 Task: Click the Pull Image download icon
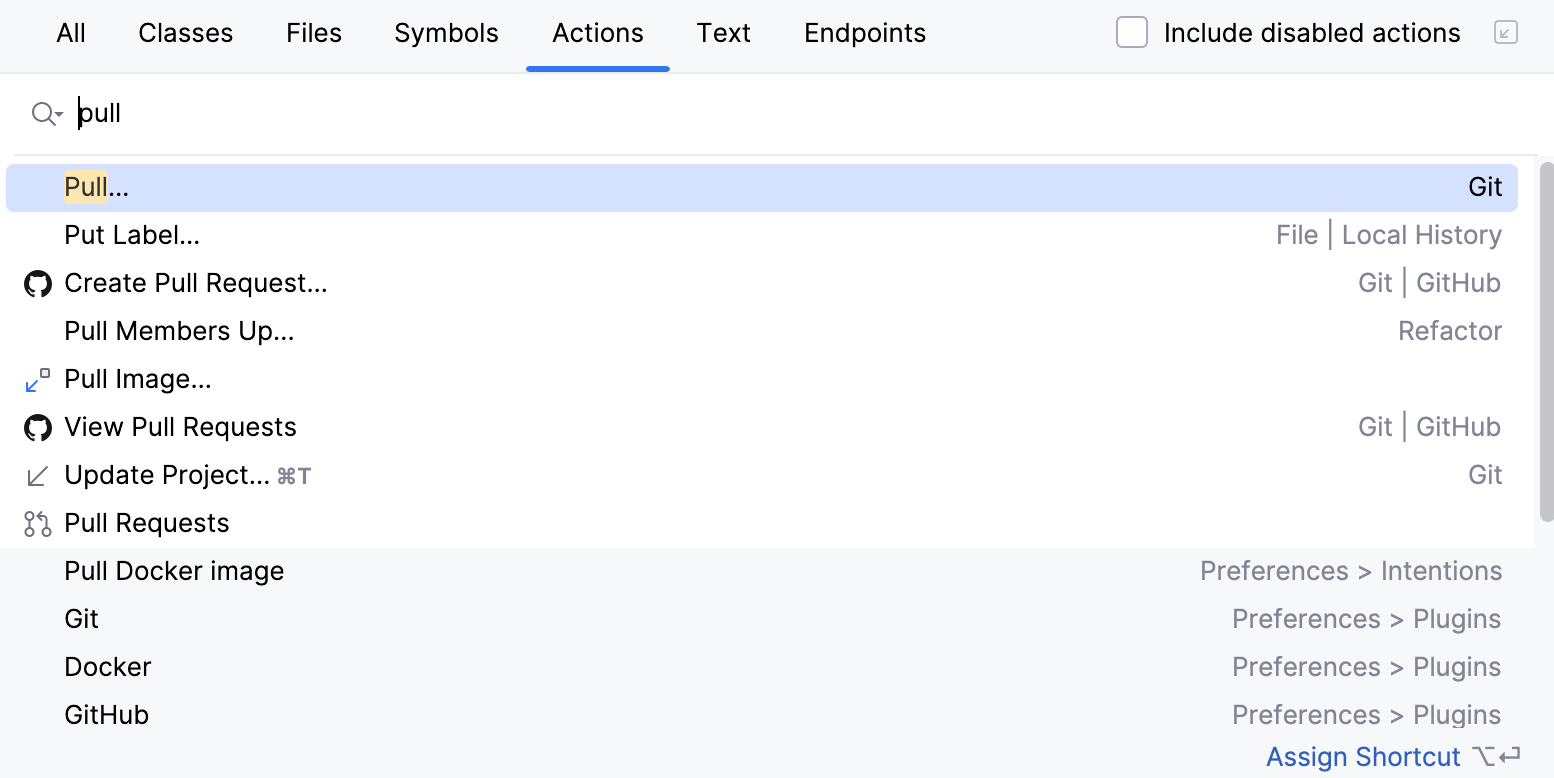(x=37, y=379)
